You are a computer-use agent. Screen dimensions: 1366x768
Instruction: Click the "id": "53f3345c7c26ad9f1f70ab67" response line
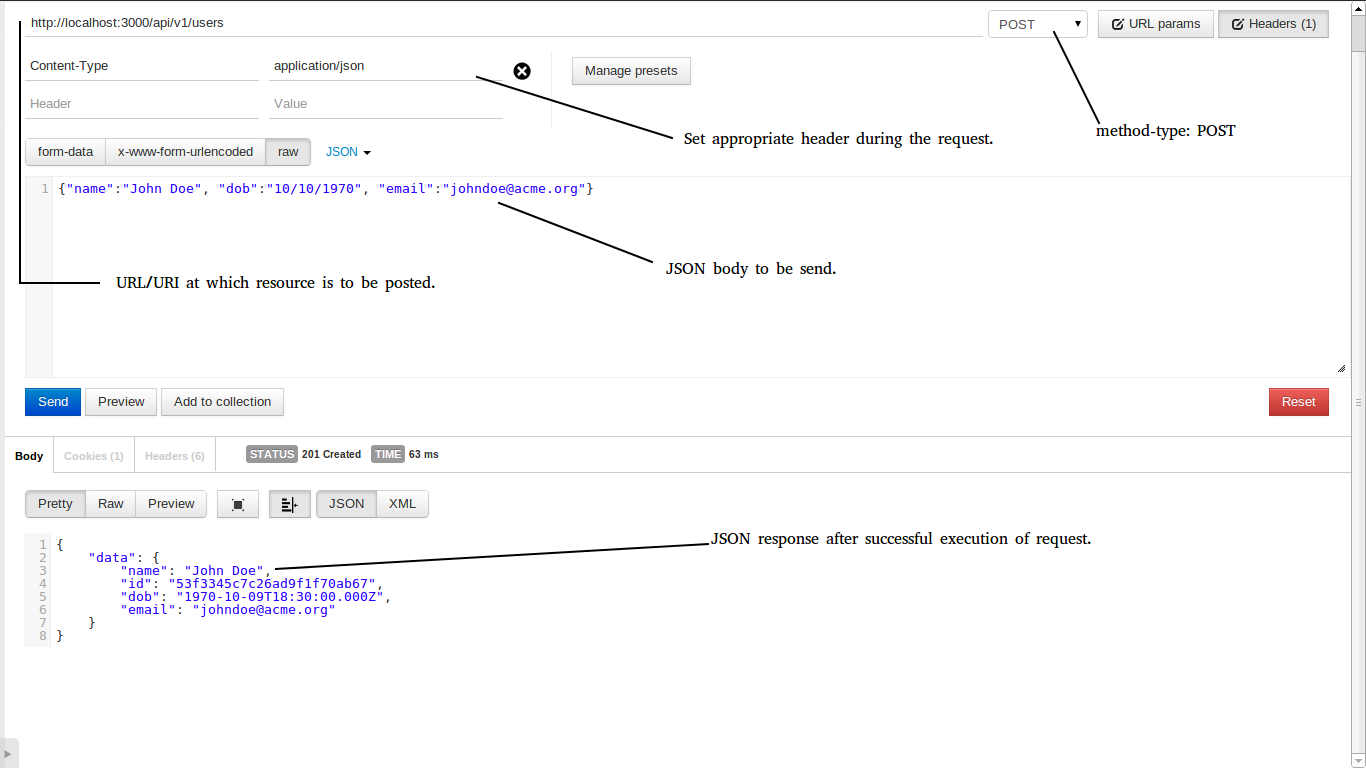pyautogui.click(x=251, y=584)
